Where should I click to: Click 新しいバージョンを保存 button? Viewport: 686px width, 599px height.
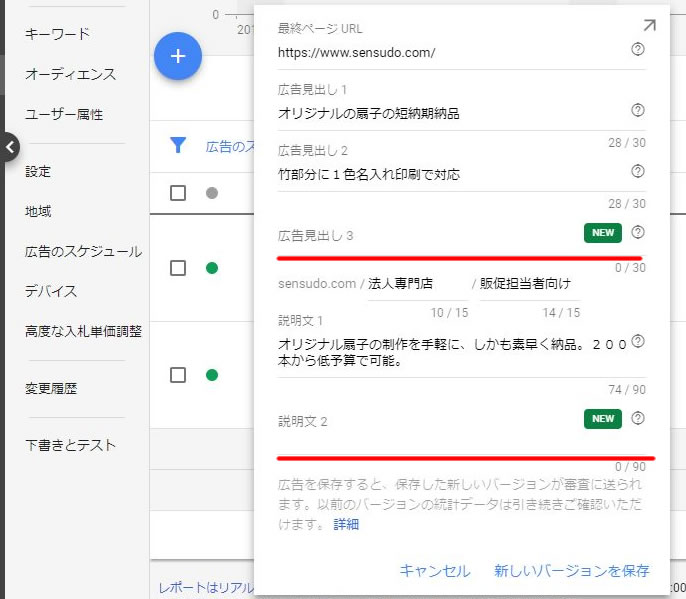point(571,571)
